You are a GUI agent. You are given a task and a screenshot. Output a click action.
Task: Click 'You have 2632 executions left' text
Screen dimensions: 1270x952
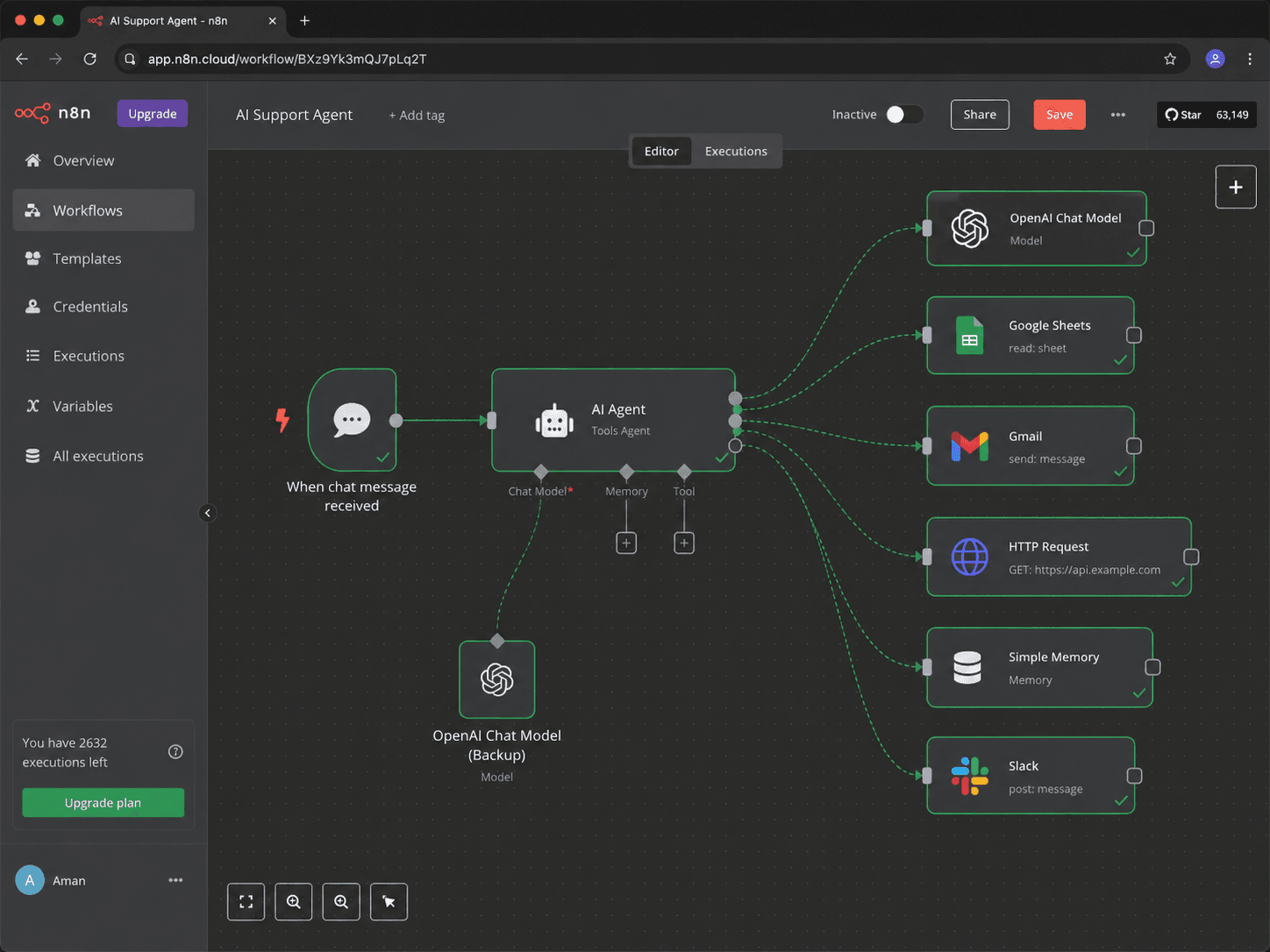[x=65, y=752]
